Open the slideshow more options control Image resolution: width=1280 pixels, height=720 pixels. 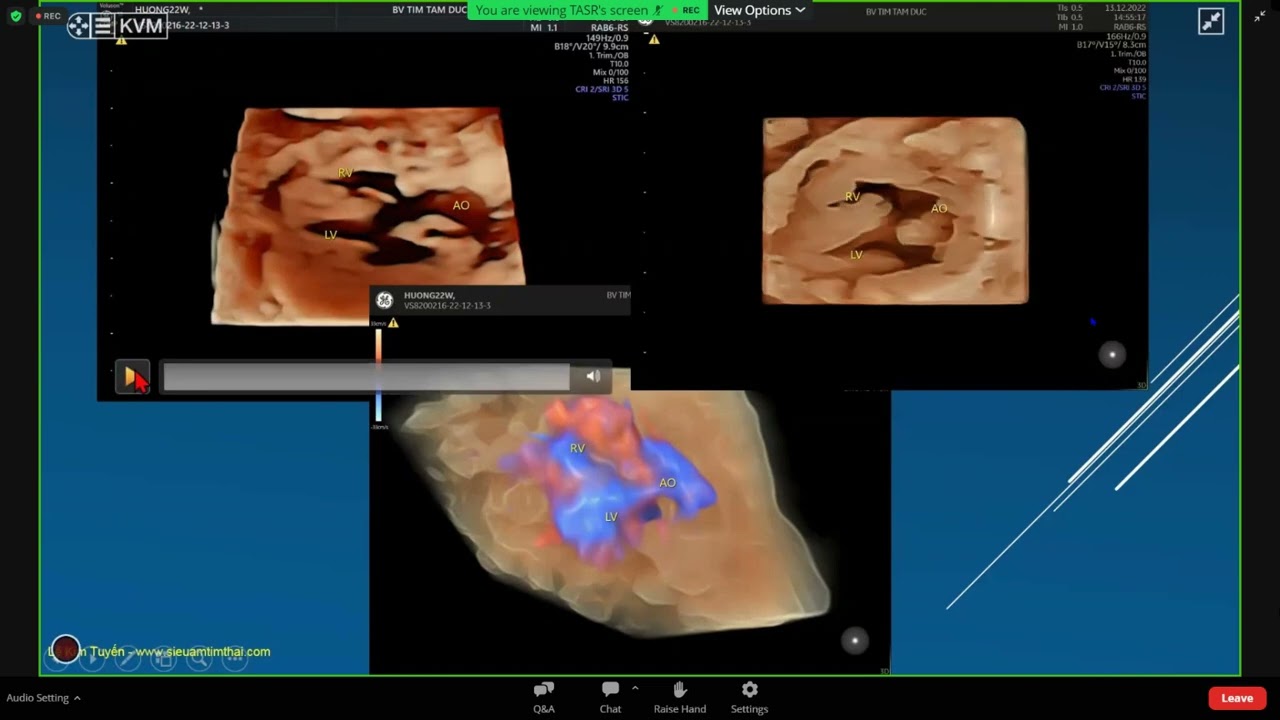234,658
